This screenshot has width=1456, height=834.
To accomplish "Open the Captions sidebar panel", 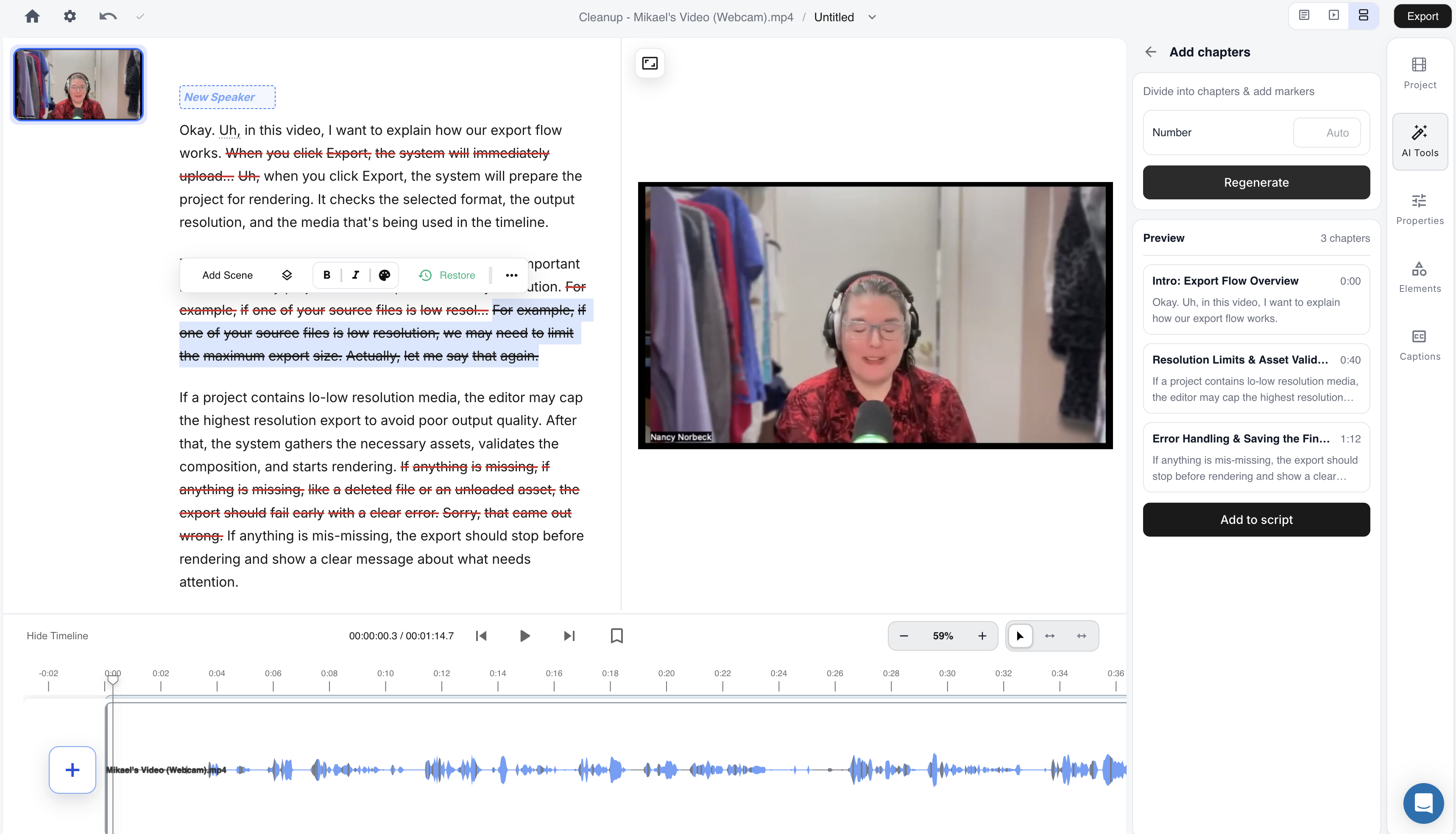I will pyautogui.click(x=1420, y=345).
